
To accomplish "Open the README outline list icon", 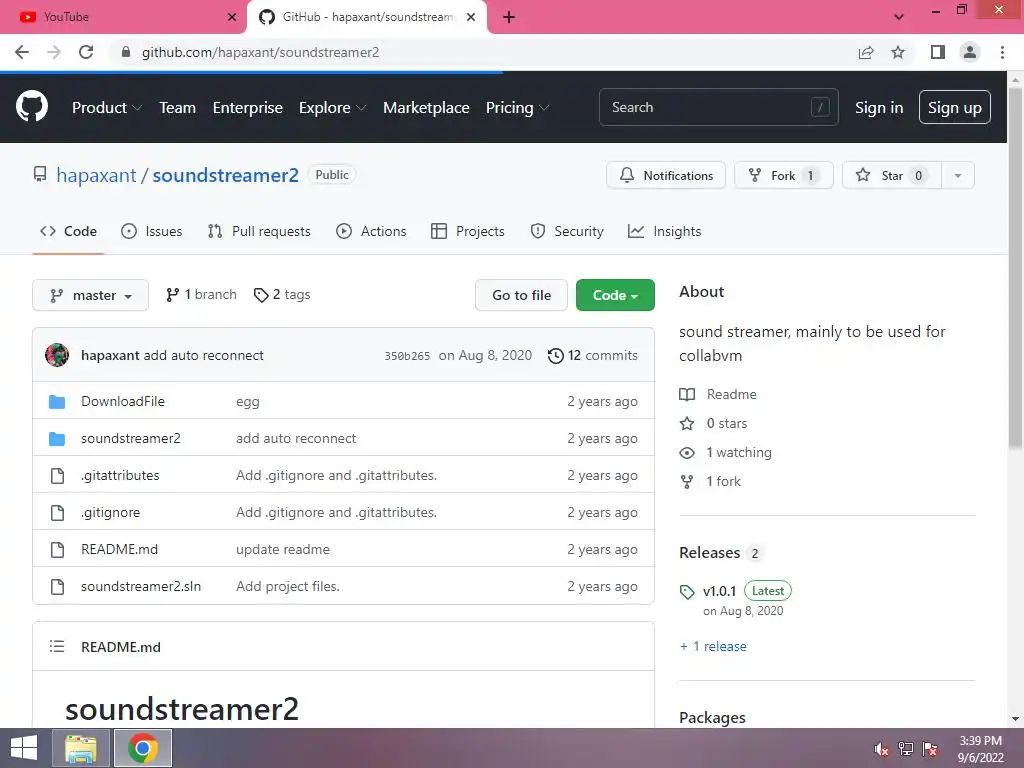I will (x=57, y=647).
